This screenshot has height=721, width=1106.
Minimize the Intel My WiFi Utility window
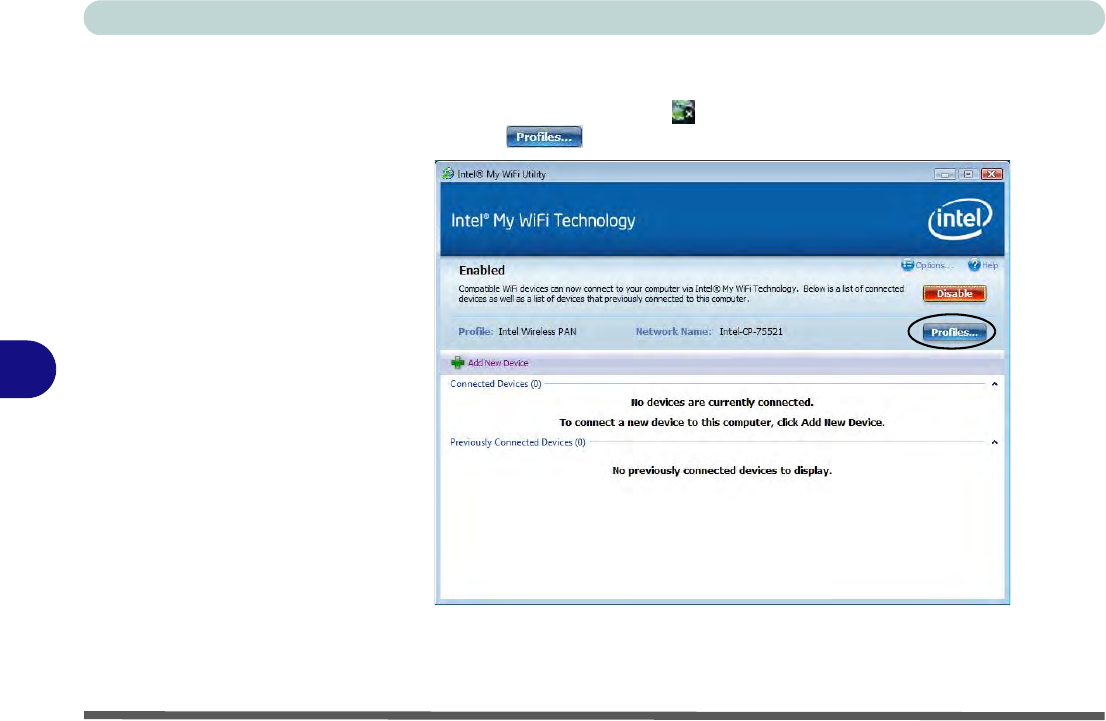(944, 174)
